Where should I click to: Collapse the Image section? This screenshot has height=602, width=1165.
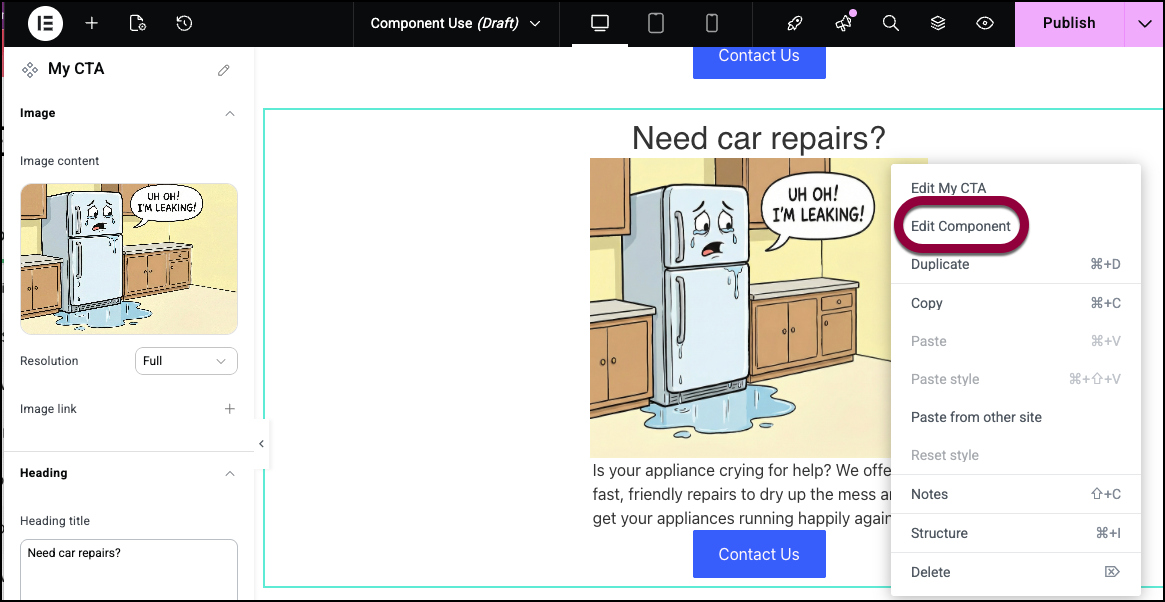[230, 114]
